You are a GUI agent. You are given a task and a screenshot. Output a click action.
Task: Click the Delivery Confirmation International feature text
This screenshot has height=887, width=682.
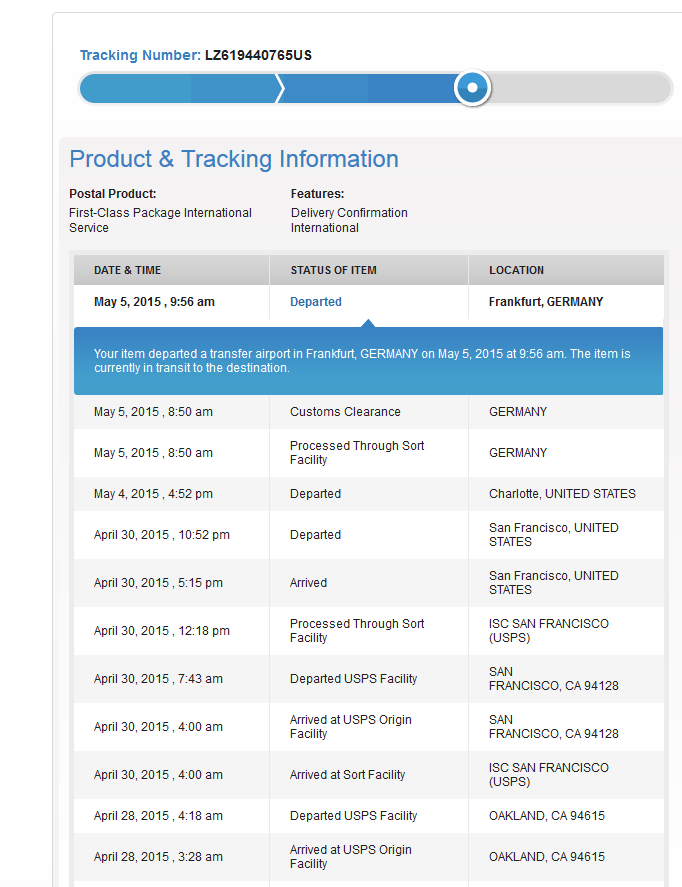coord(349,220)
